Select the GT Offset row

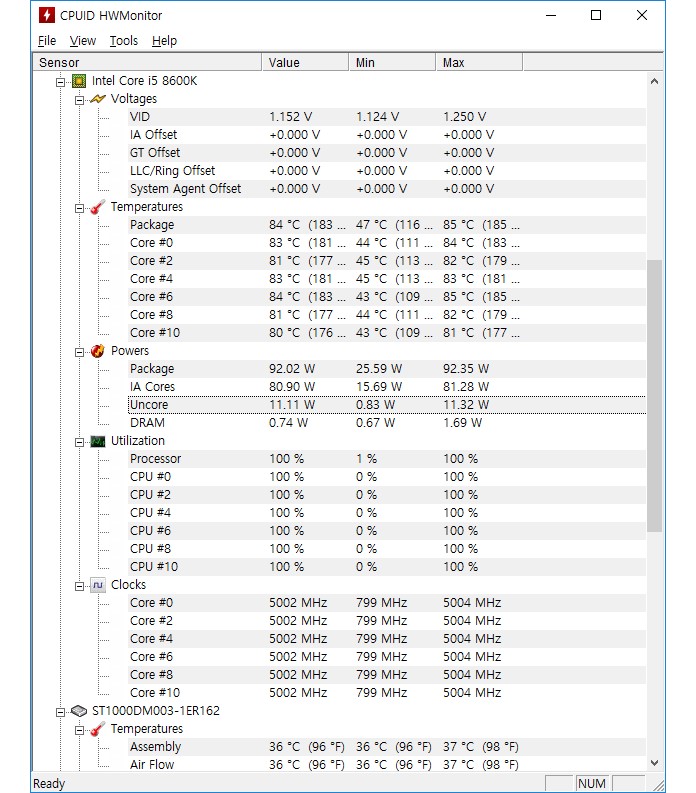click(x=387, y=153)
